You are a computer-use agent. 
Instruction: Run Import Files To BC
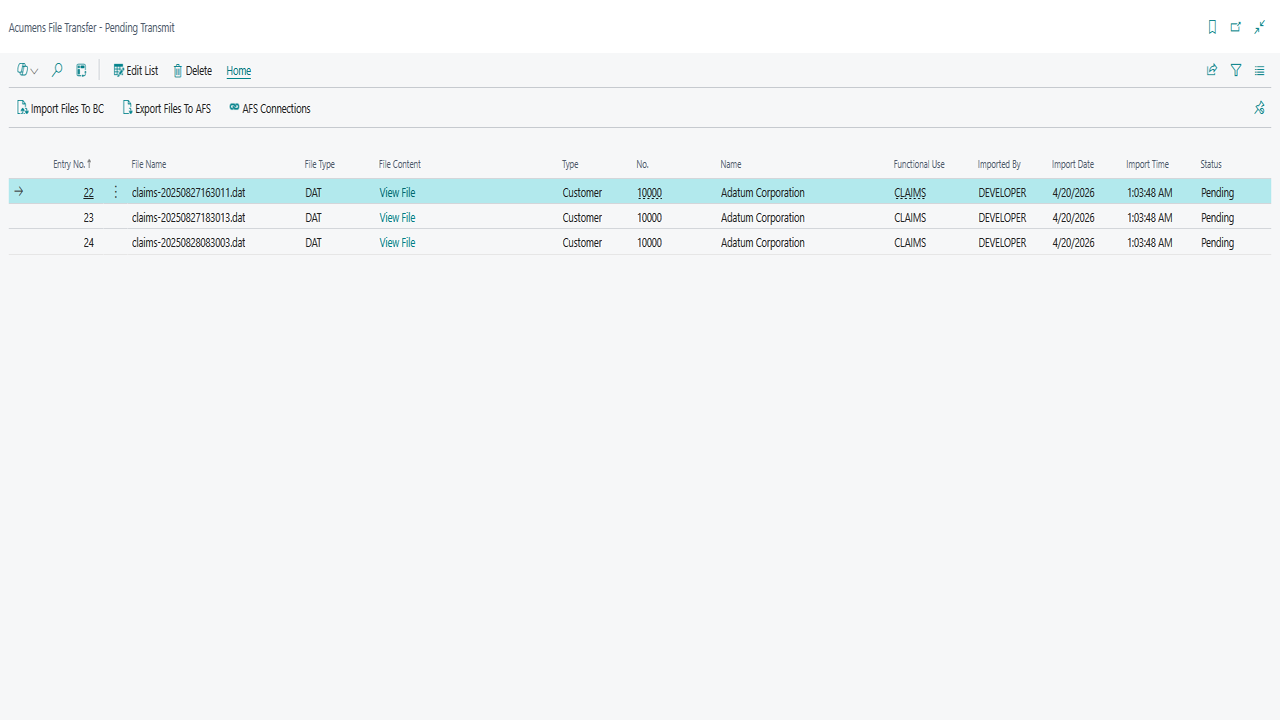(61, 108)
